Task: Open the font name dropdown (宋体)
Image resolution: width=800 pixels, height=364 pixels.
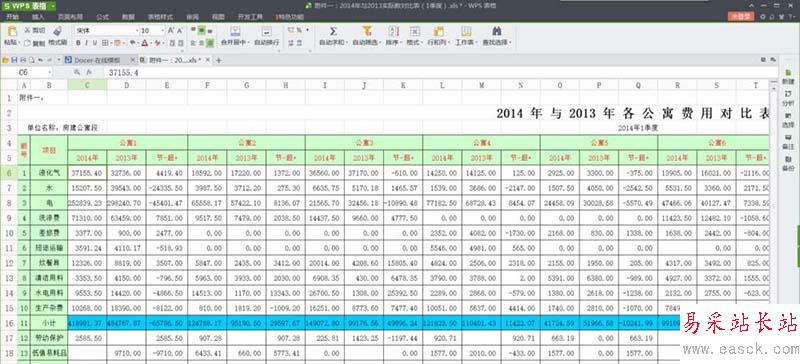Action: 136,31
